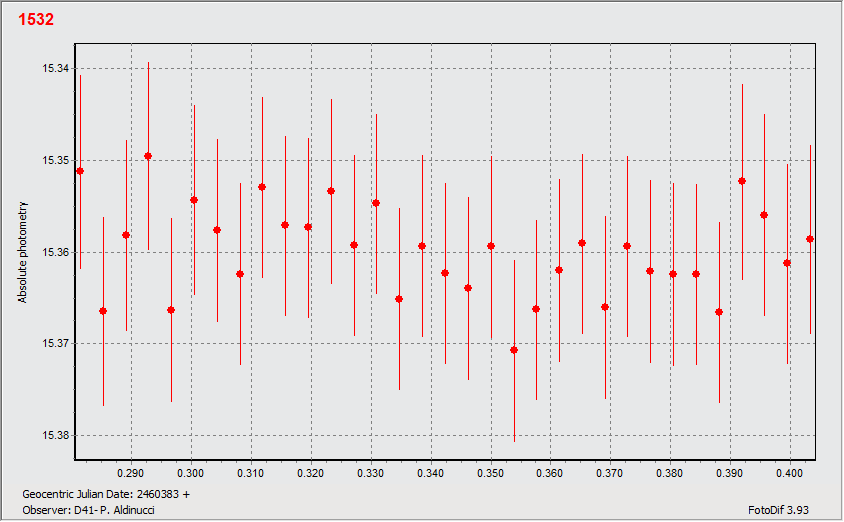Click the 15.37 y-axis tick label
The height and width of the screenshot is (522, 844).
(55, 343)
